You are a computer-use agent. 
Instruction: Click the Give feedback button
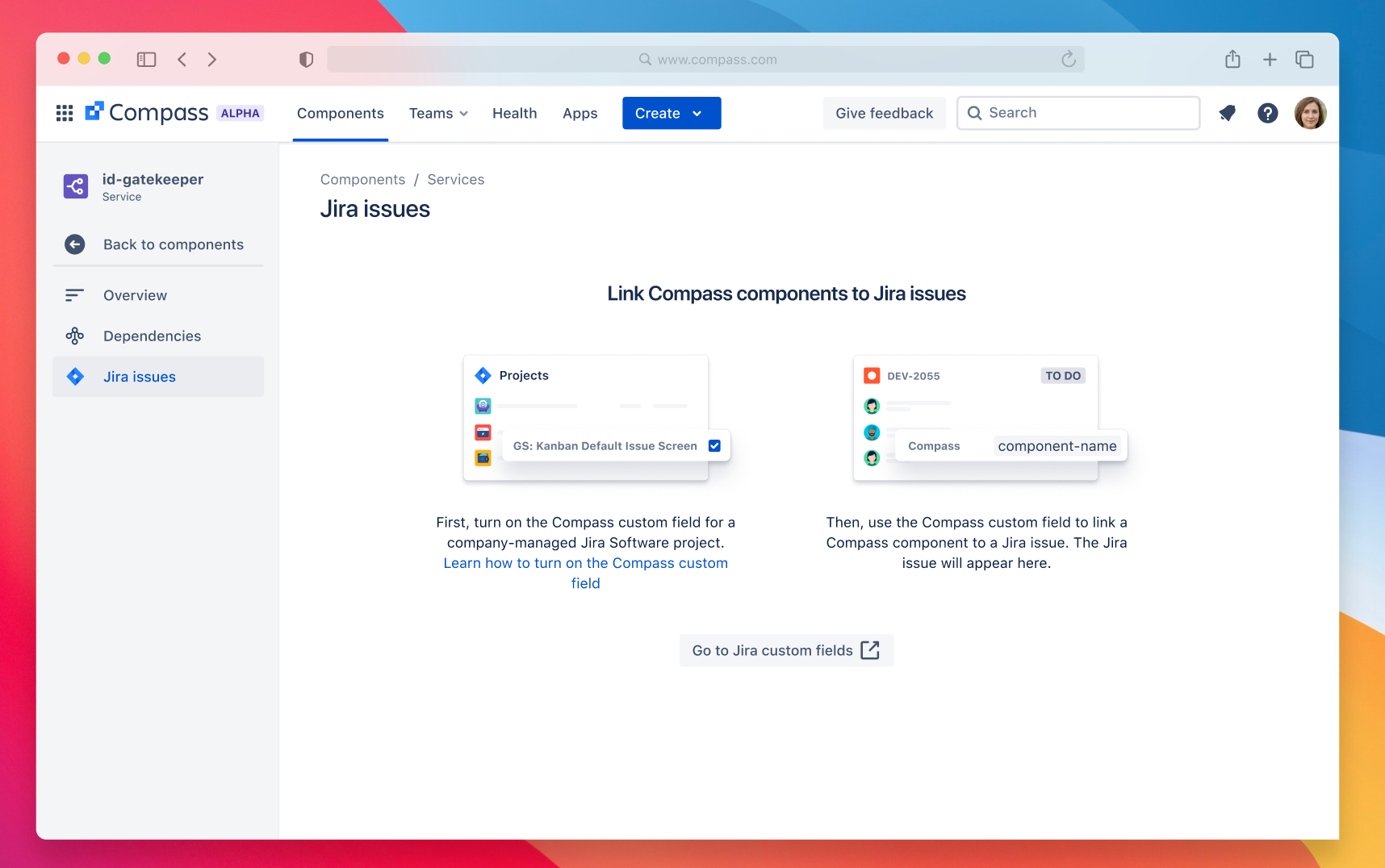tap(885, 113)
